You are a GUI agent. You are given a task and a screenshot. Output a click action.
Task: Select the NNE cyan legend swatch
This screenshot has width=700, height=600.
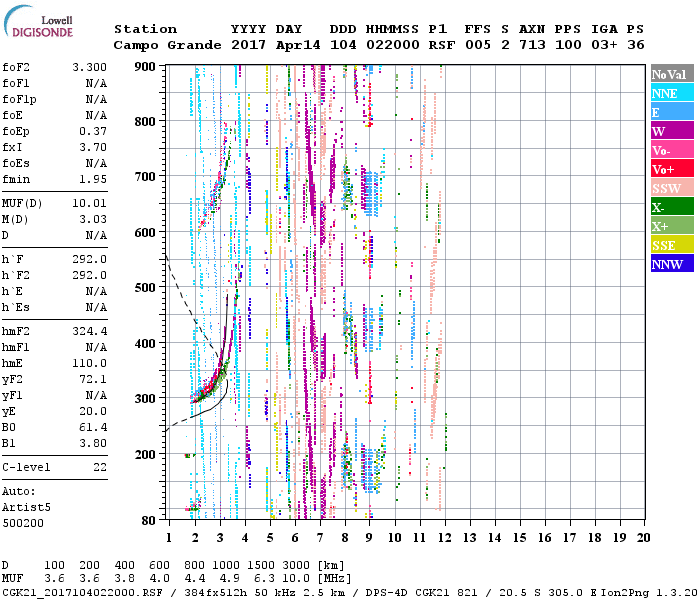coord(672,93)
